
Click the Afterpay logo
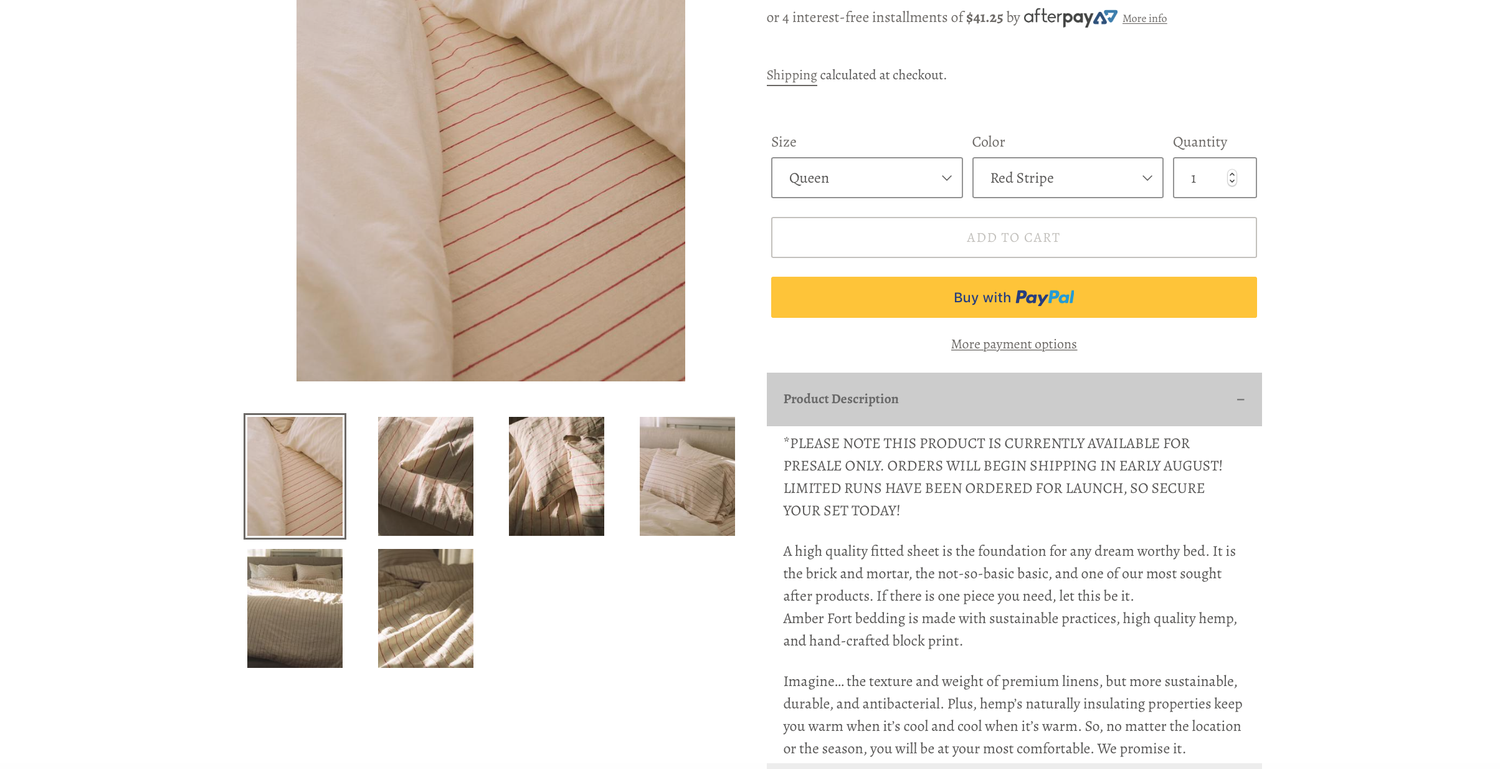(1070, 17)
